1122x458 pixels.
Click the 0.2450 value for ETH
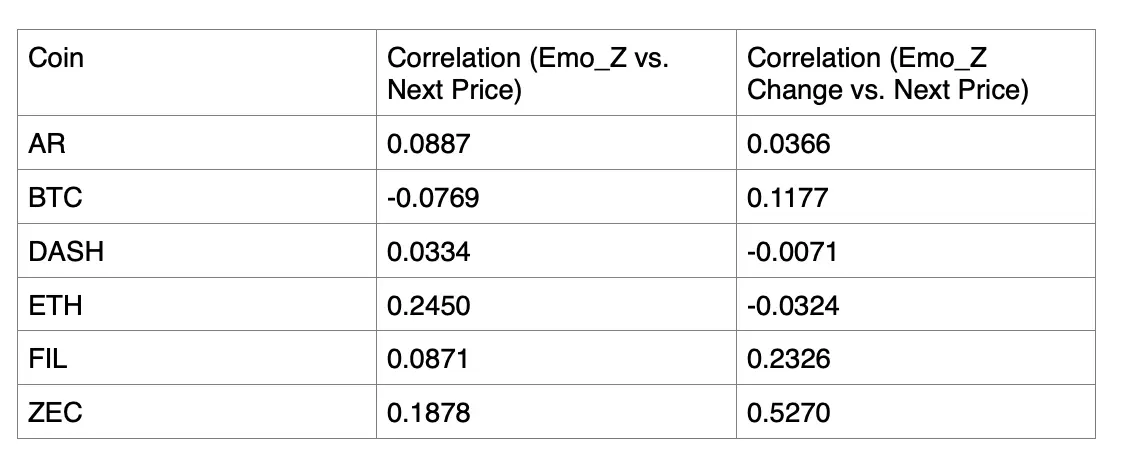(x=428, y=305)
